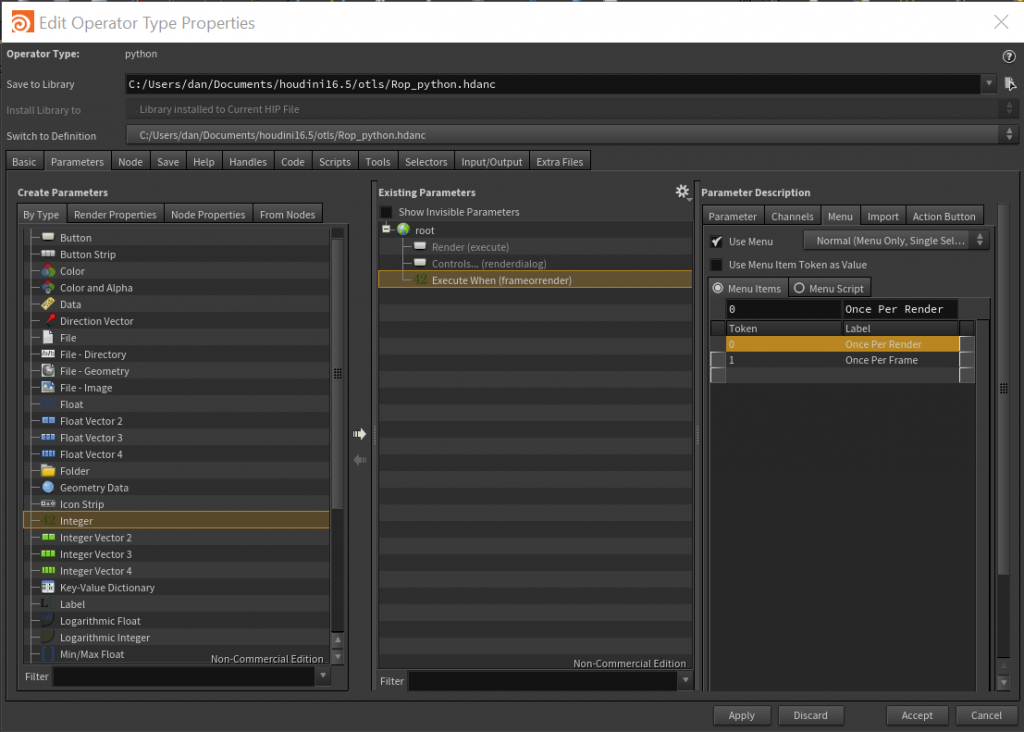Image resolution: width=1024 pixels, height=732 pixels.
Task: Collapse the root tree node
Action: (x=386, y=229)
